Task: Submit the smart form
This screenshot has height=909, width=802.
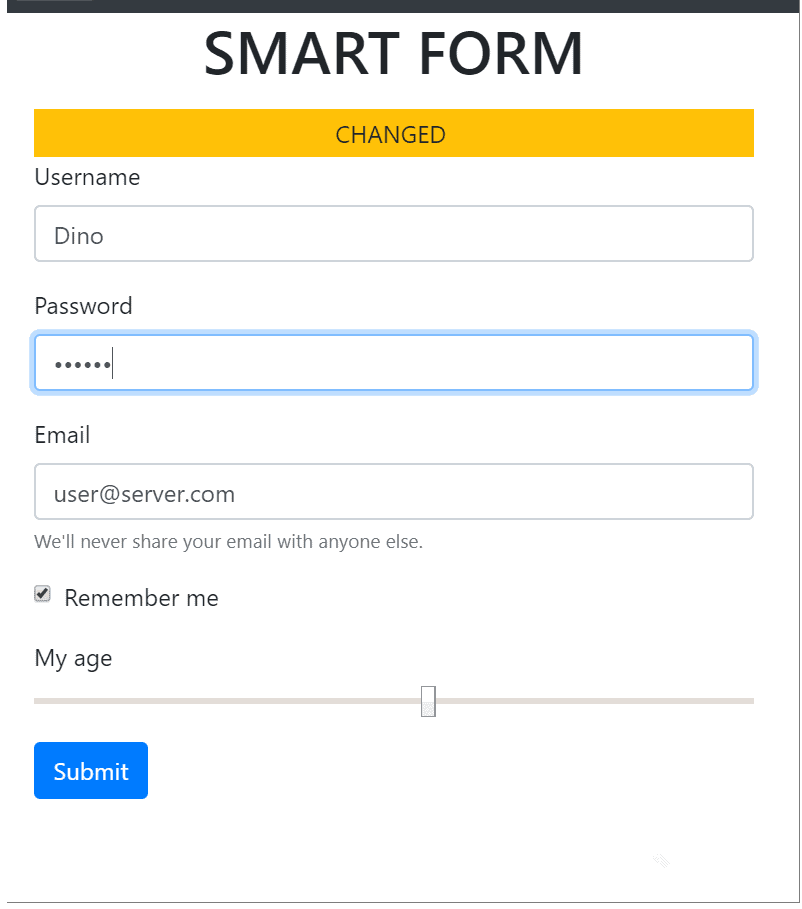Action: coord(91,770)
